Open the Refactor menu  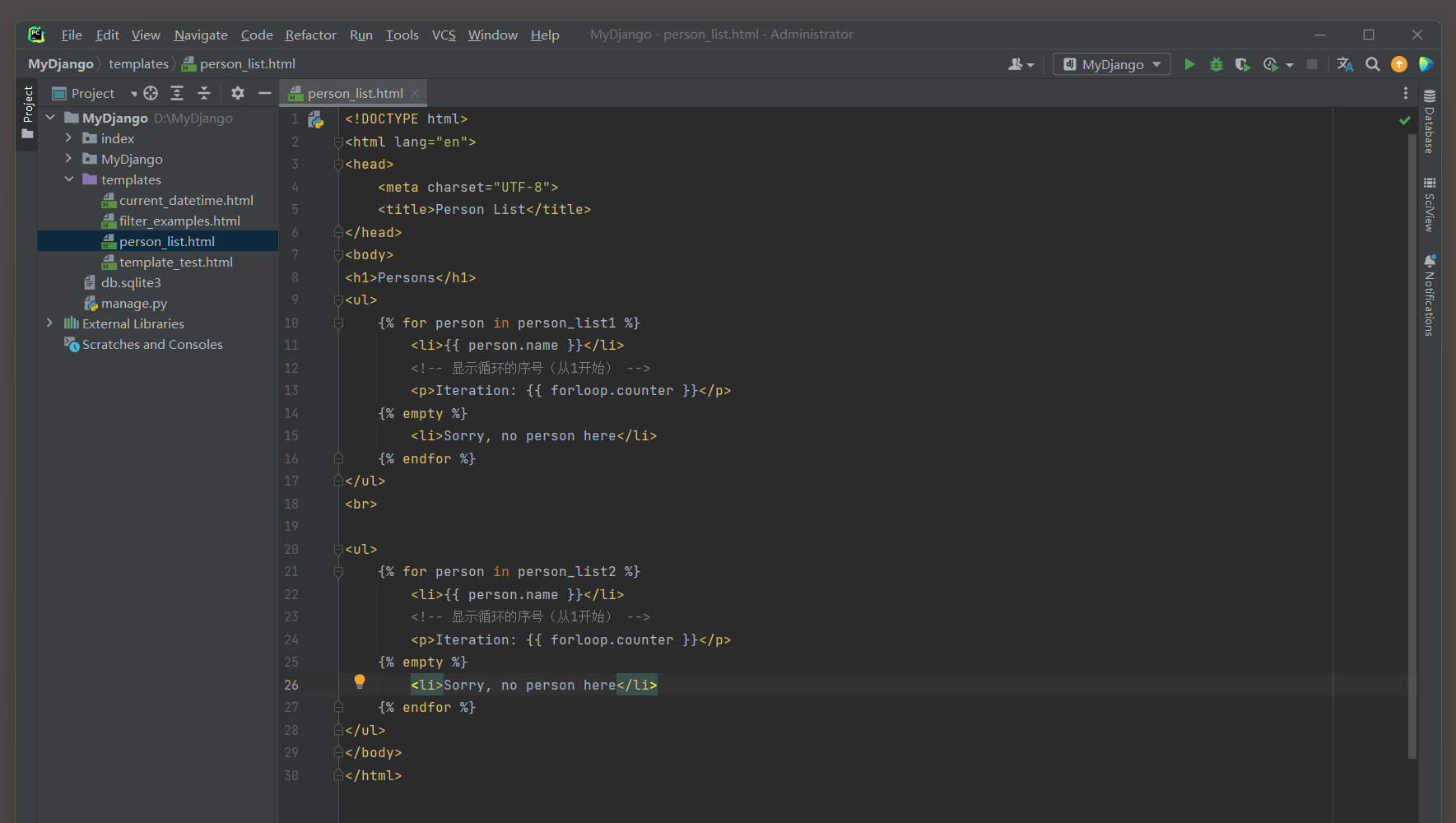[x=310, y=35]
